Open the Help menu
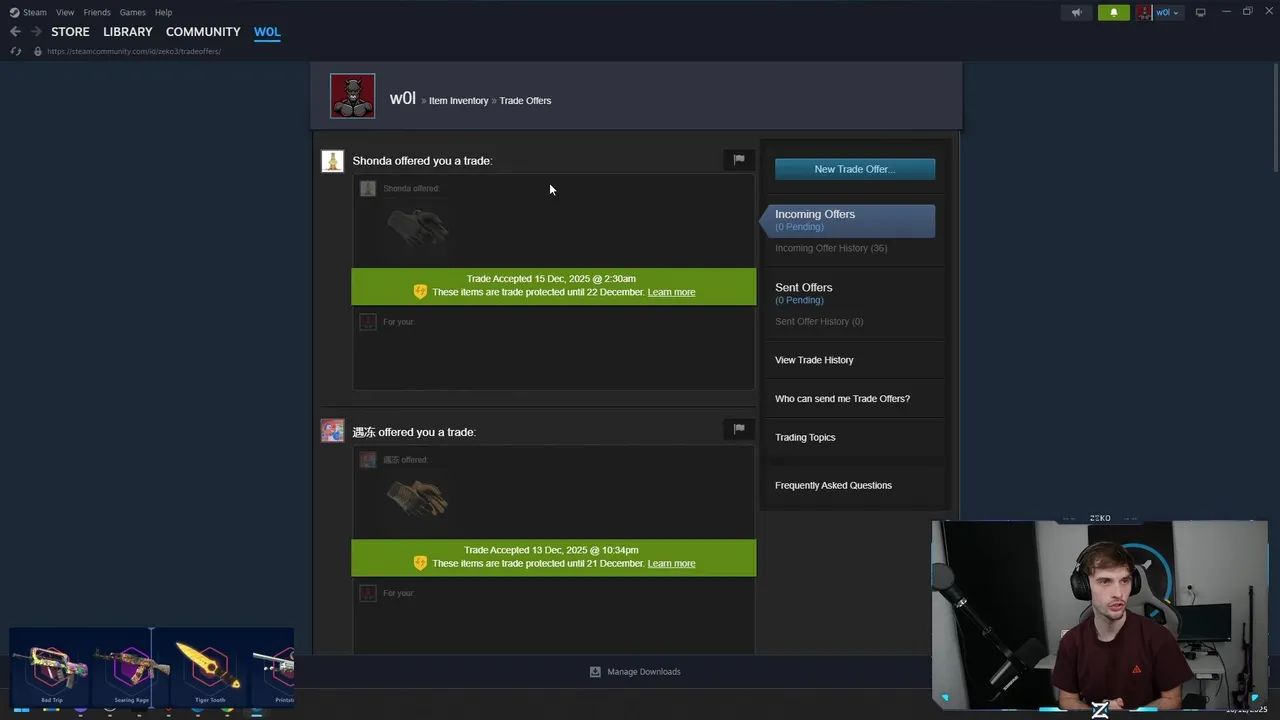The width and height of the screenshot is (1280, 720). pyautogui.click(x=163, y=12)
